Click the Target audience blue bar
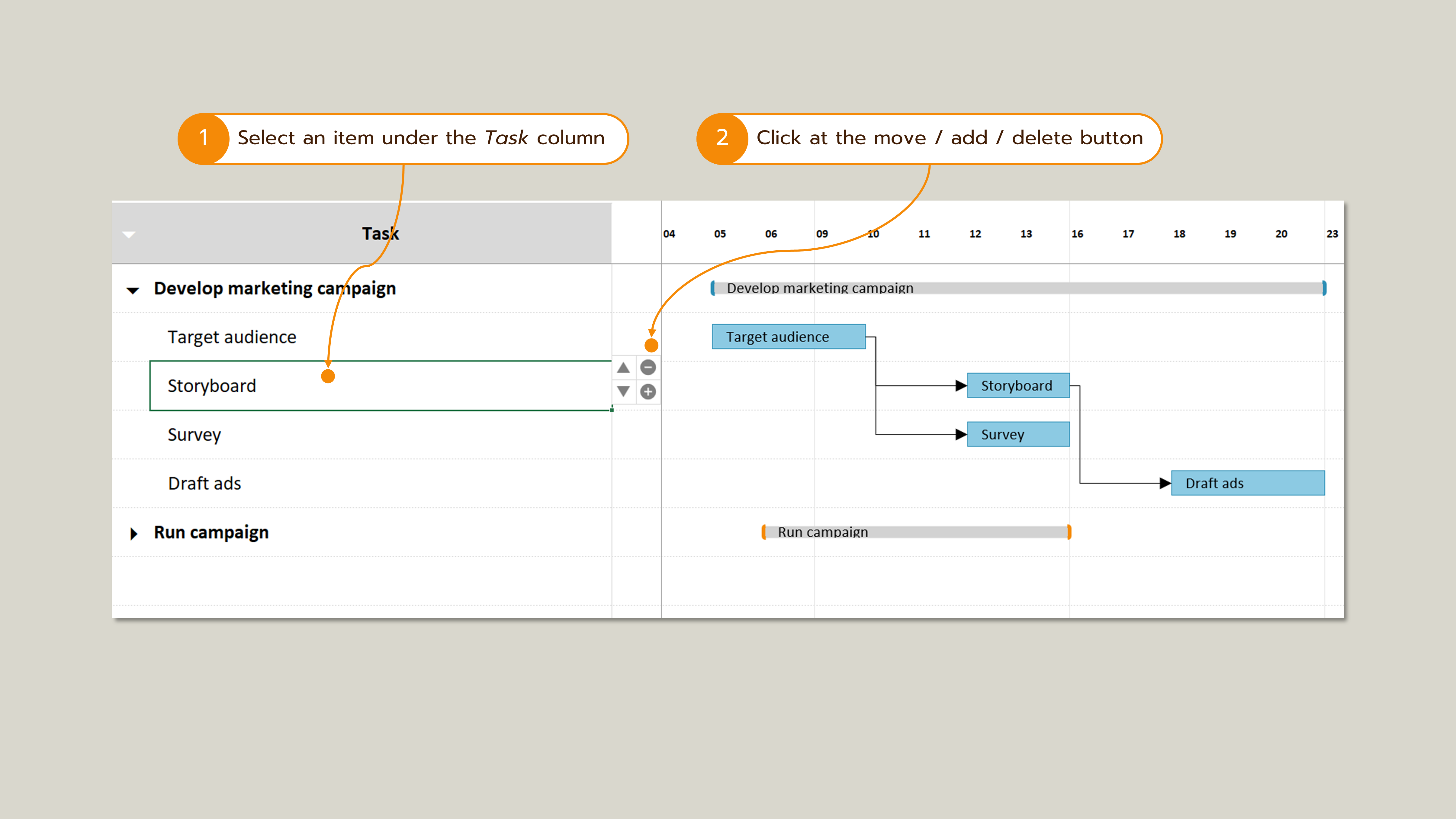The width and height of the screenshot is (1456, 819). click(x=789, y=337)
